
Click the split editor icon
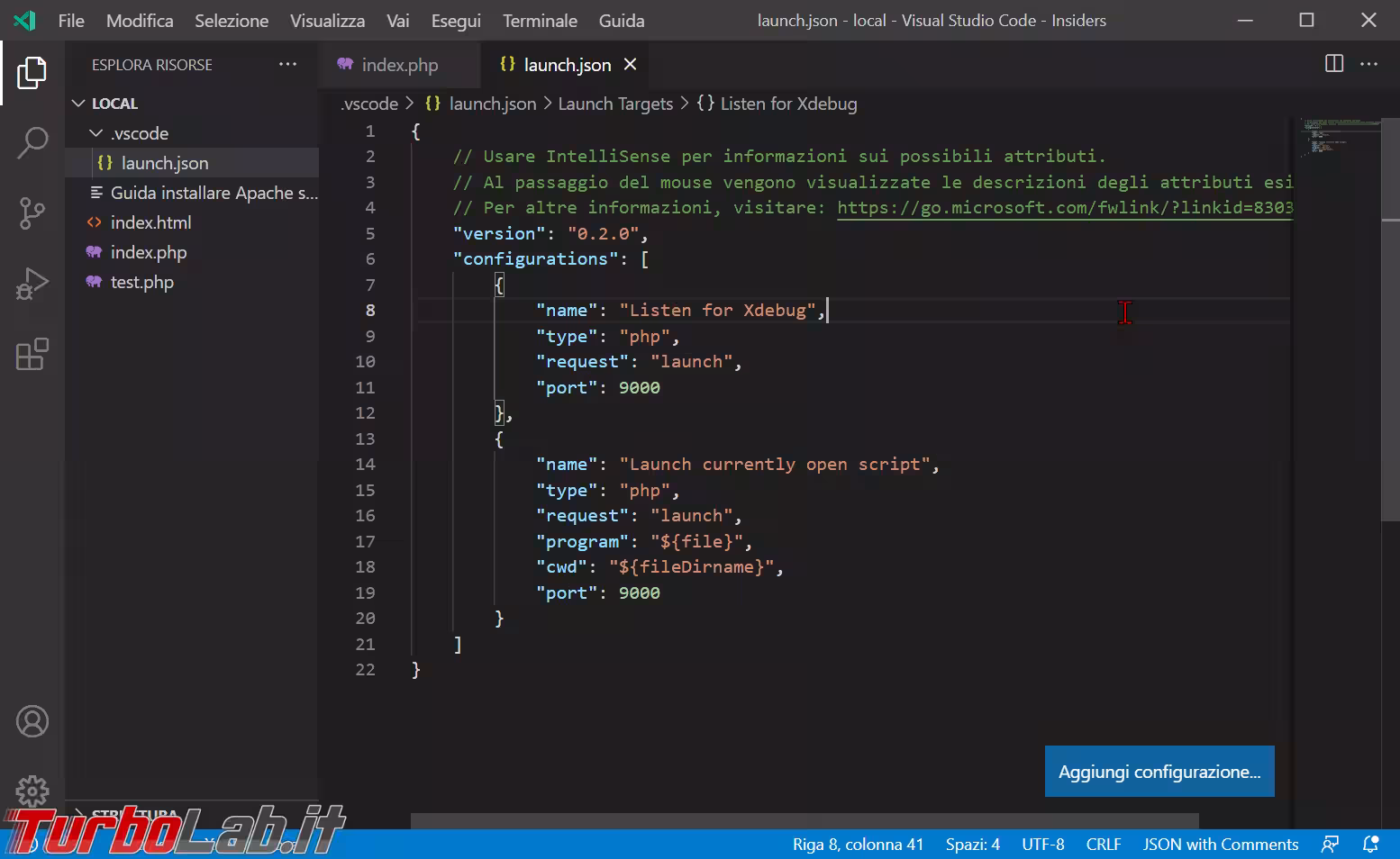click(x=1334, y=64)
